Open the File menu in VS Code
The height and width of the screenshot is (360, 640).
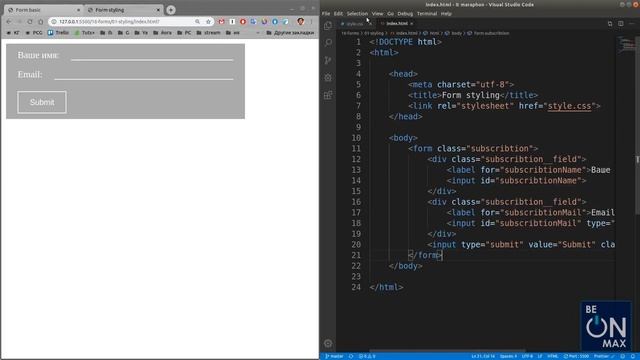point(326,13)
